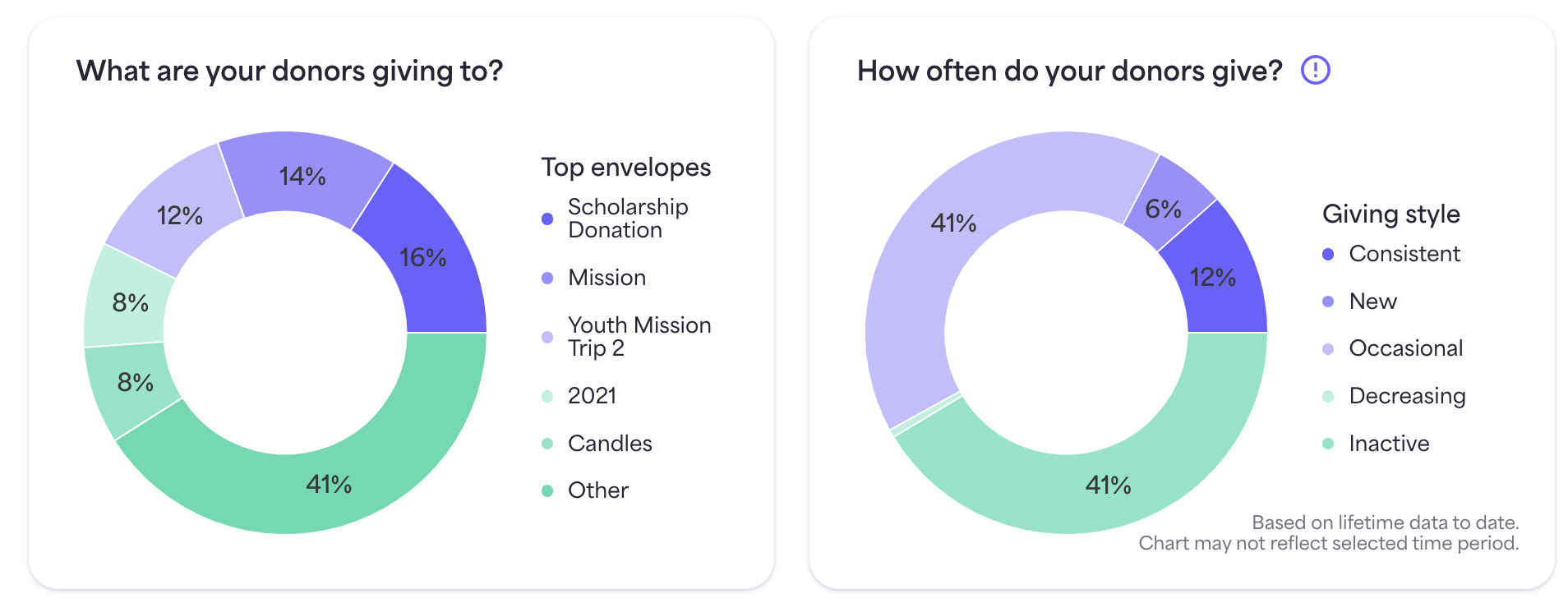Select the Decreasing giving style label
The width and height of the screenshot is (1568, 603).
click(1407, 396)
